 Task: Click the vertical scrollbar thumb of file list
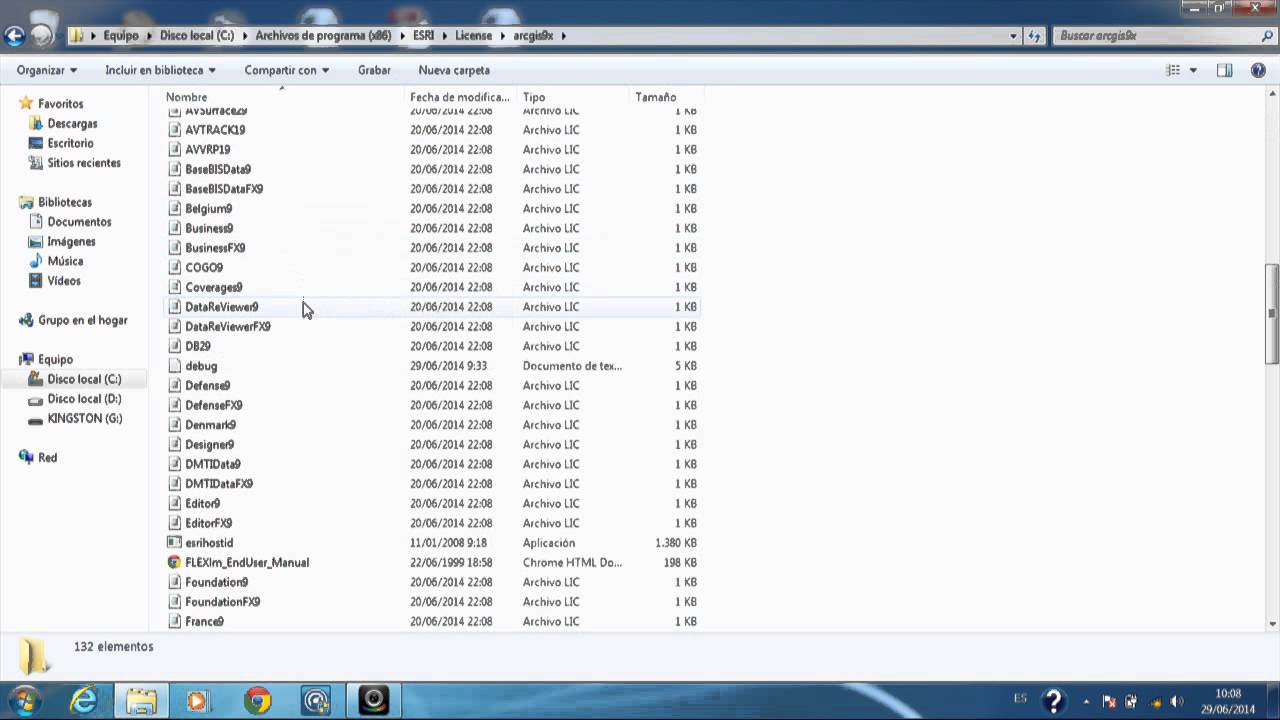[x=1272, y=314]
